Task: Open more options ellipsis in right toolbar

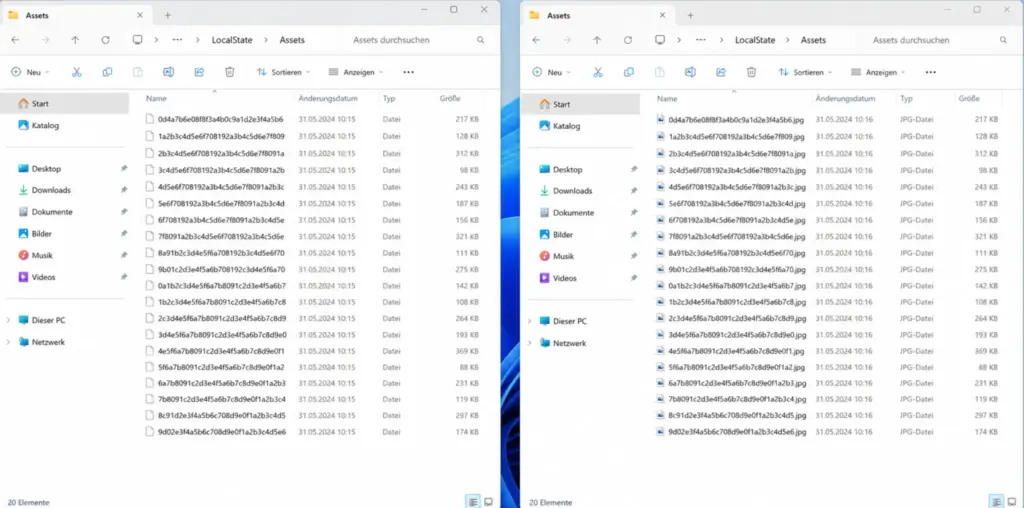Action: [931, 72]
